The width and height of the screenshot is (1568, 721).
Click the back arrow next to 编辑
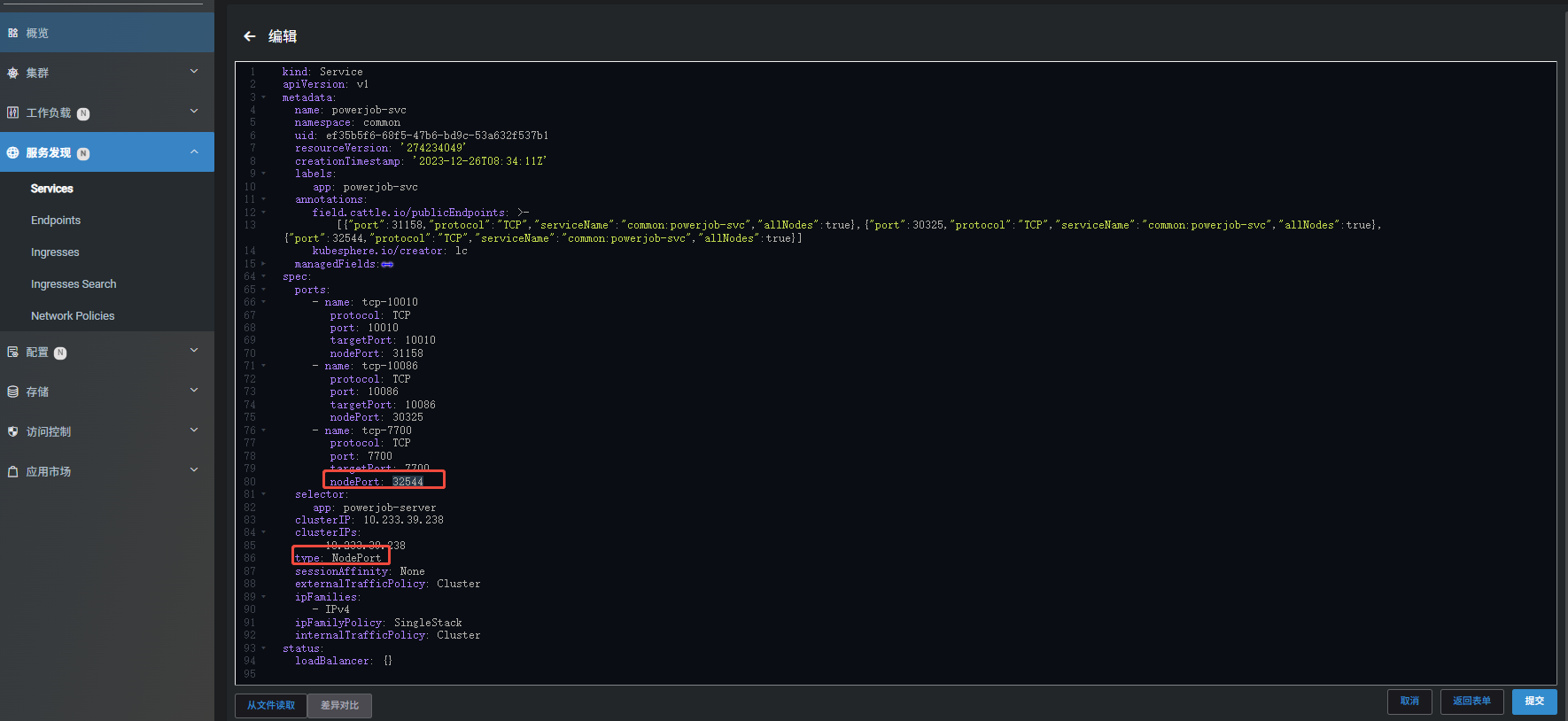pos(250,36)
